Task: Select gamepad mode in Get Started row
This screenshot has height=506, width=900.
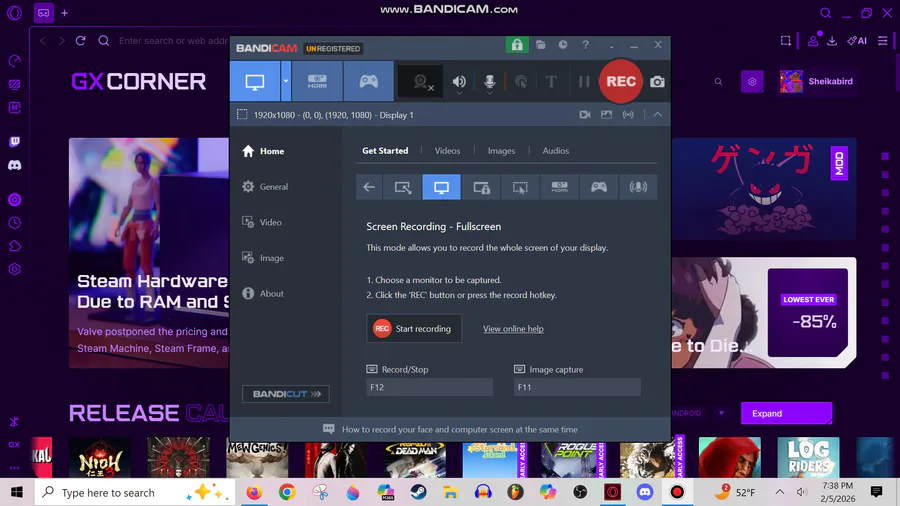Action: (x=599, y=187)
